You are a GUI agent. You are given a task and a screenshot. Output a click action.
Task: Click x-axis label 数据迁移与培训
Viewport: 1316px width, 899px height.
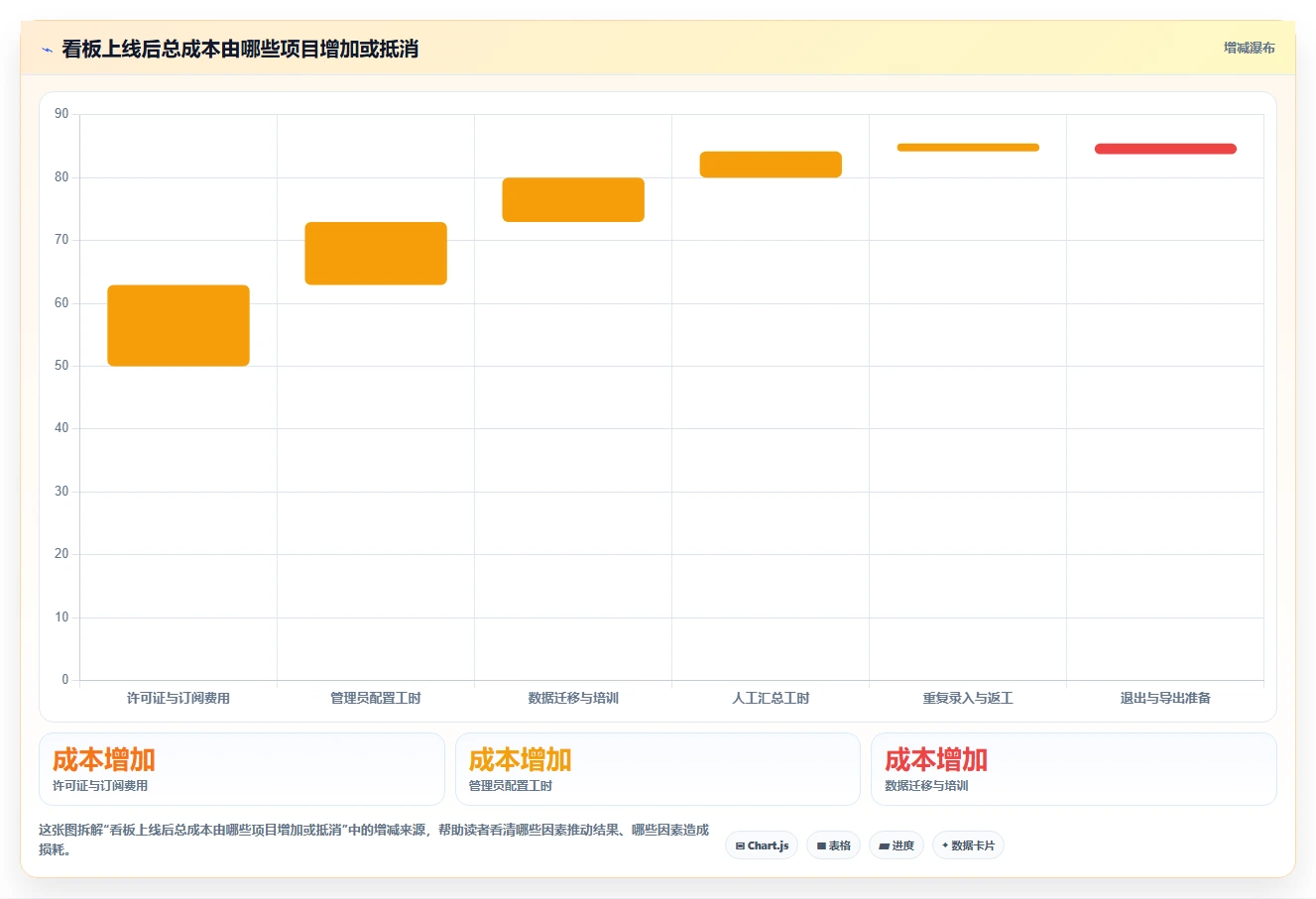click(573, 698)
